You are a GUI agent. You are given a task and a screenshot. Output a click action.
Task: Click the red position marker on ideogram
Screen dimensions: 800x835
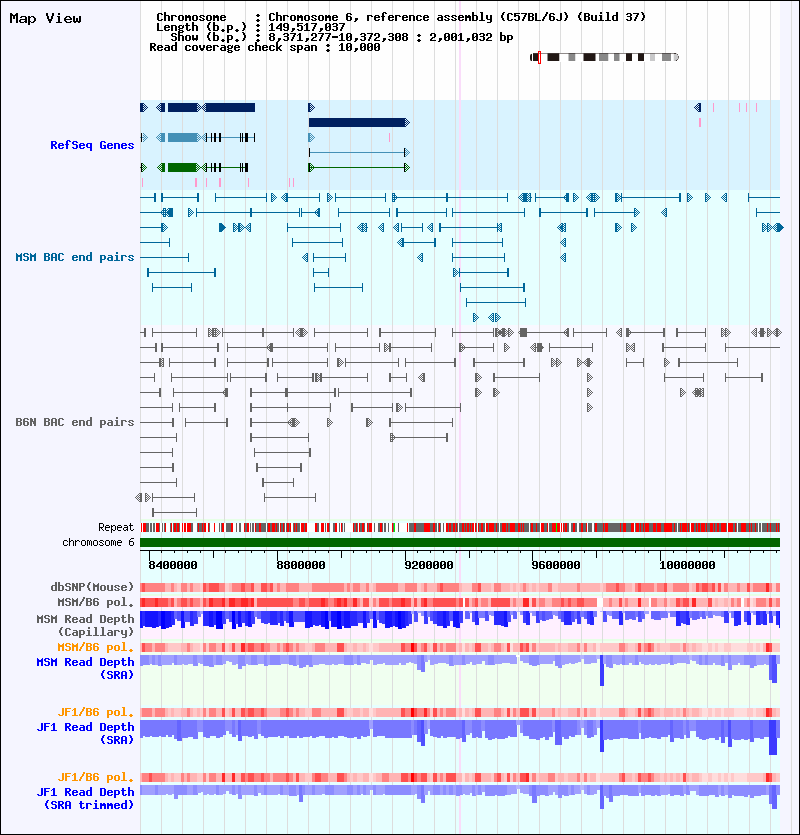(539, 57)
